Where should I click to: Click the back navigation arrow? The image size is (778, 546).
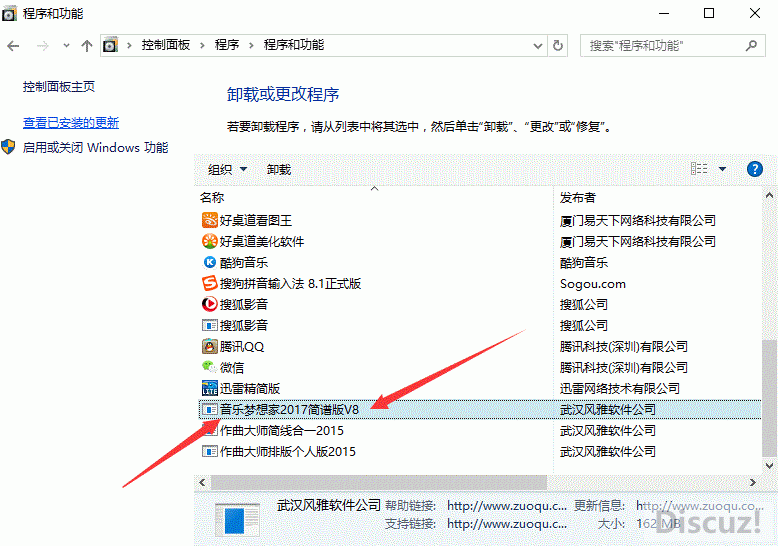[13, 46]
